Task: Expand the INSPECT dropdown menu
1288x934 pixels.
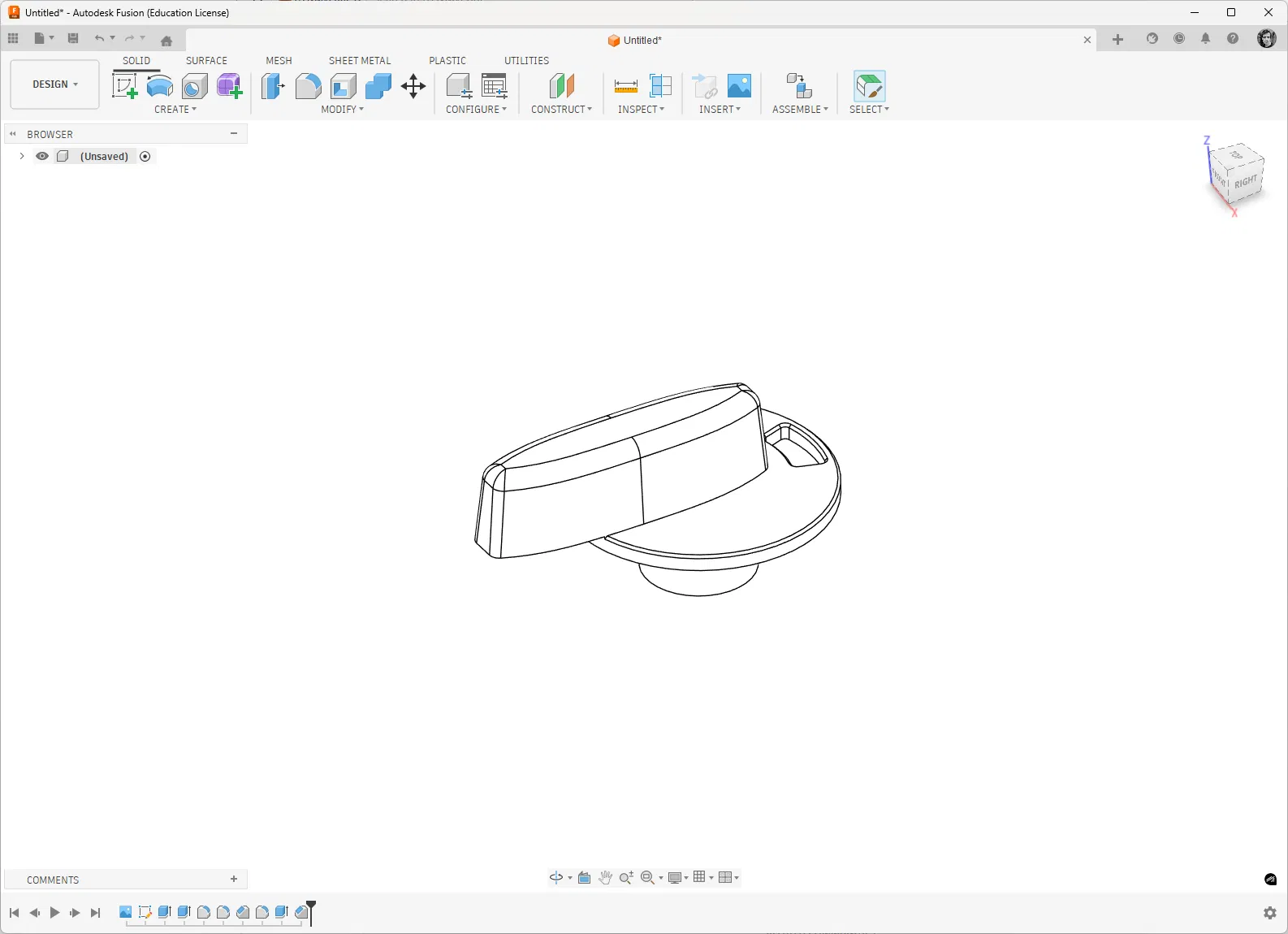Action: point(642,110)
